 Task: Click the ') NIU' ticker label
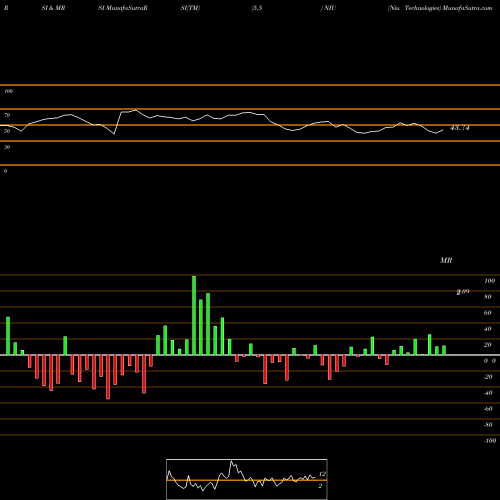328,8
